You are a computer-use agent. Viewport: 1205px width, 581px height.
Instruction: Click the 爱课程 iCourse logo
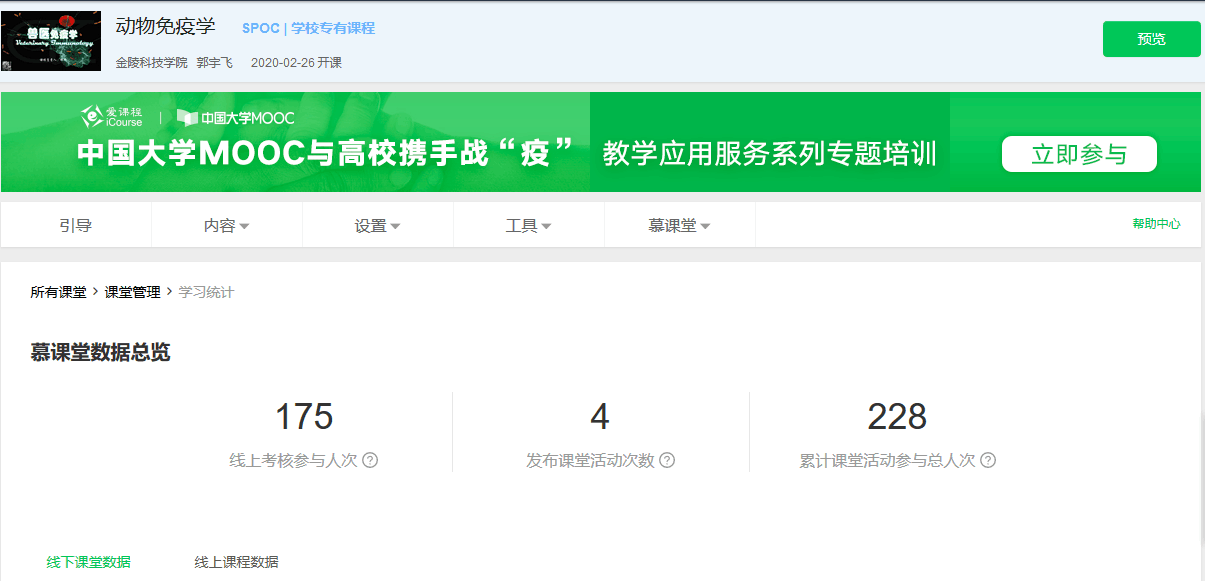(x=112, y=117)
